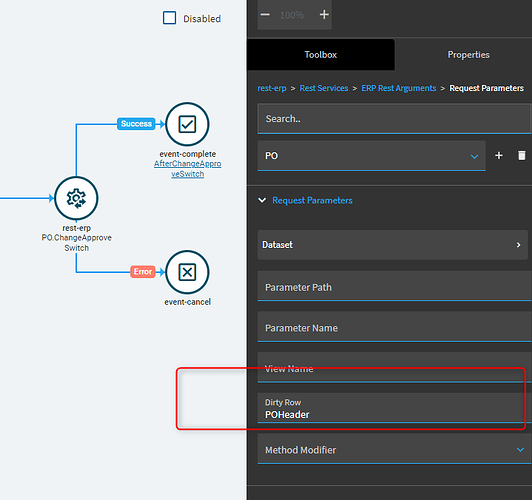
Task: Open the PO dropdown
Action: click(372, 156)
